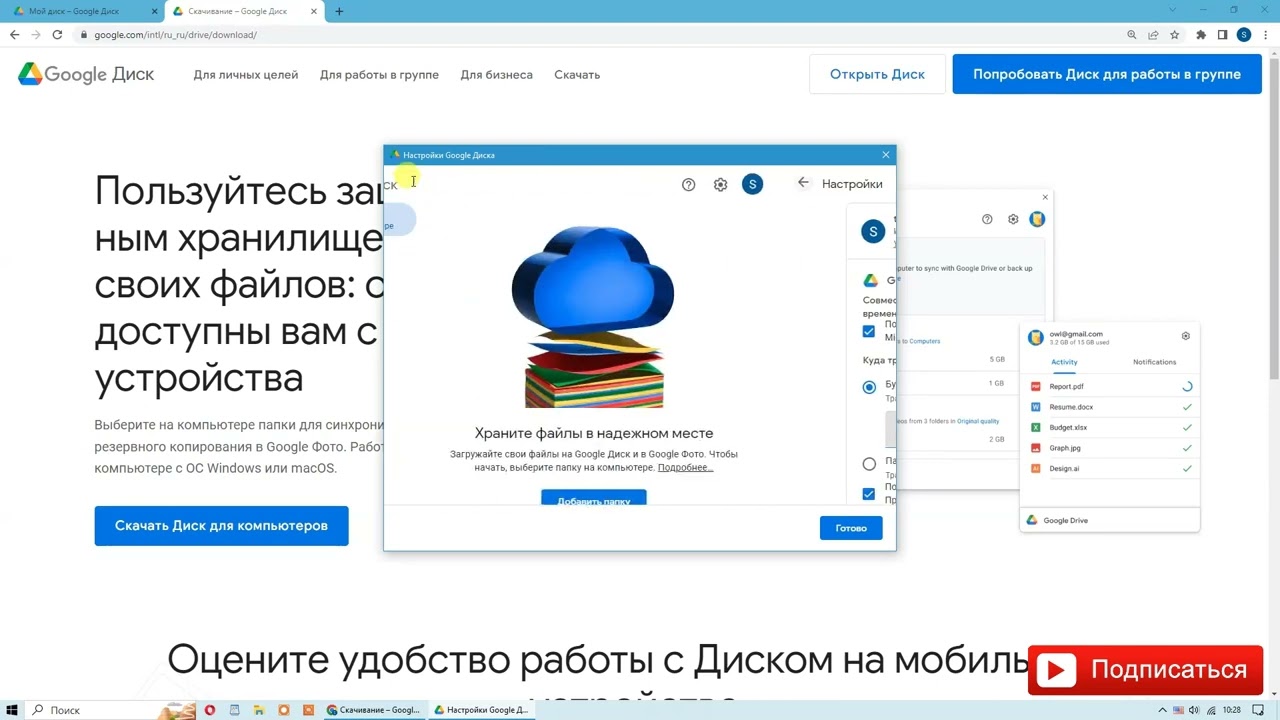The height and width of the screenshot is (720, 1280).
Task: Toggle the first checkbox under Совмес… in settings
Action: click(868, 331)
